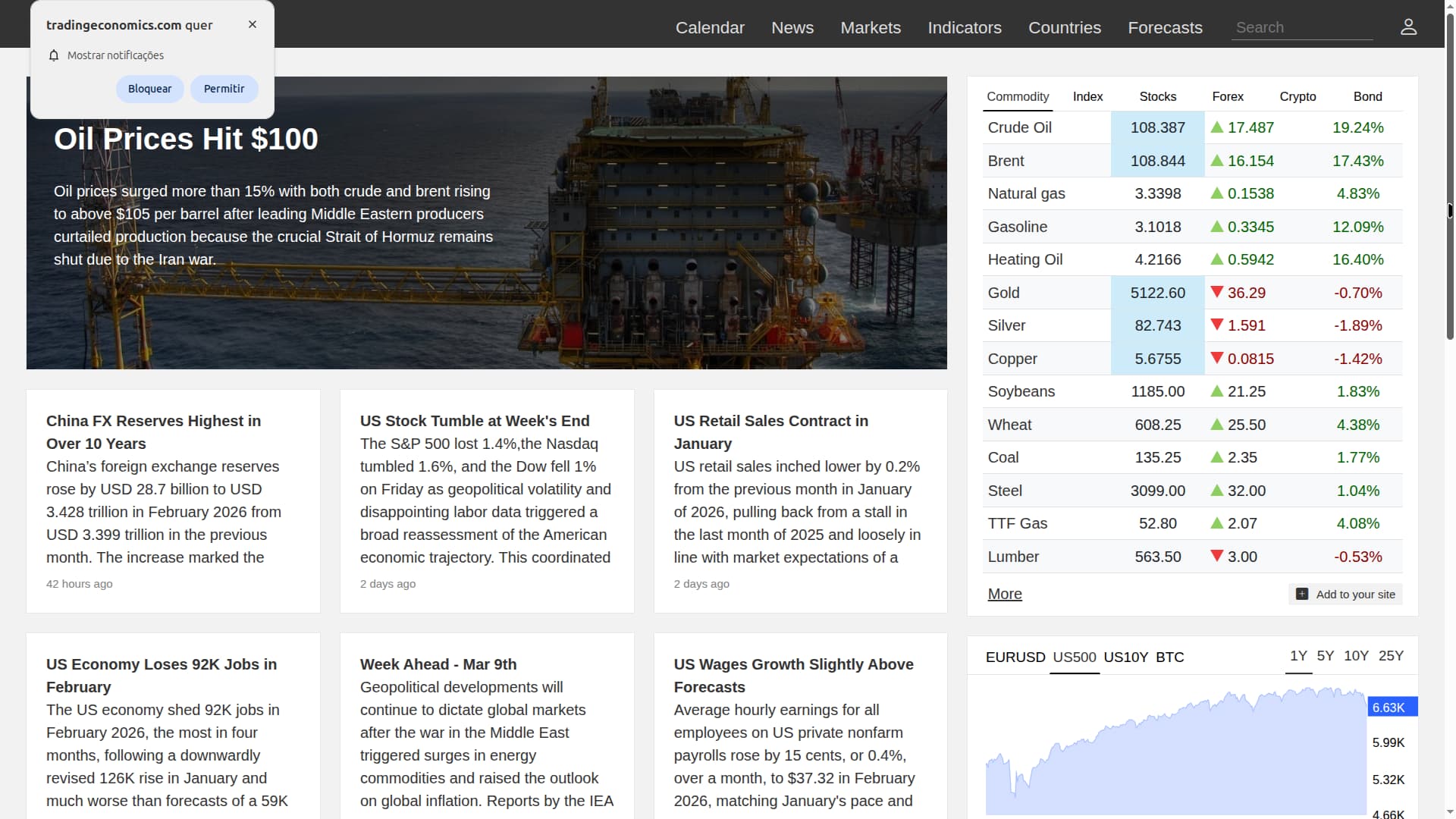
Task: Click the More link under commodities
Action: (1005, 594)
